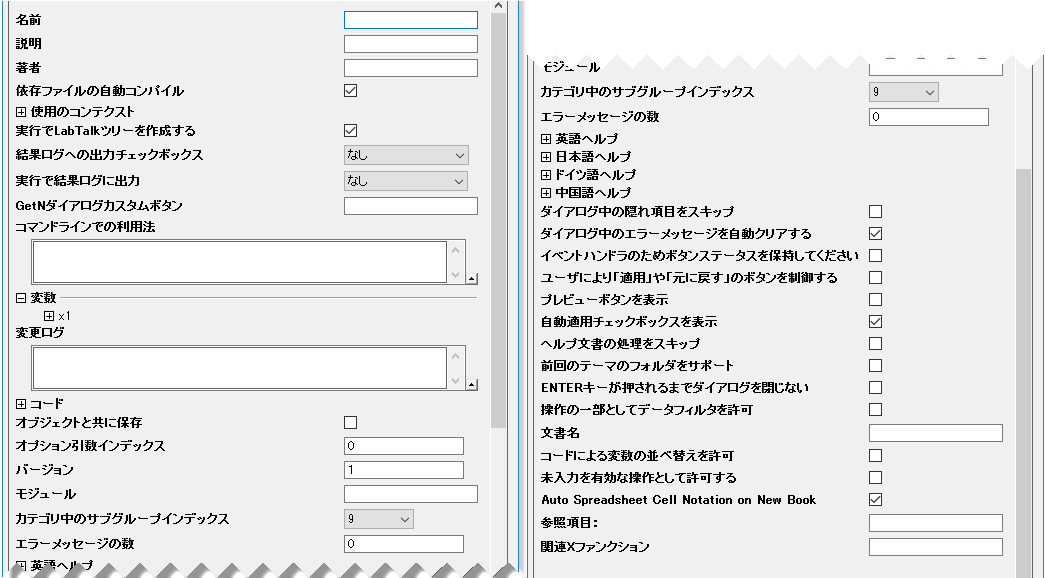Enable ダイアログ中の隠れ項目をスキップ checkbox
This screenshot has height=578, width=1045.
point(876,211)
